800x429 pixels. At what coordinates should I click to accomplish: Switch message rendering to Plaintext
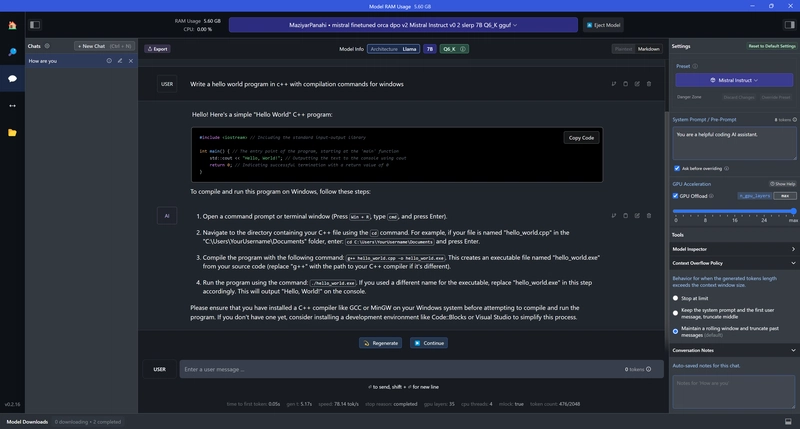point(623,49)
